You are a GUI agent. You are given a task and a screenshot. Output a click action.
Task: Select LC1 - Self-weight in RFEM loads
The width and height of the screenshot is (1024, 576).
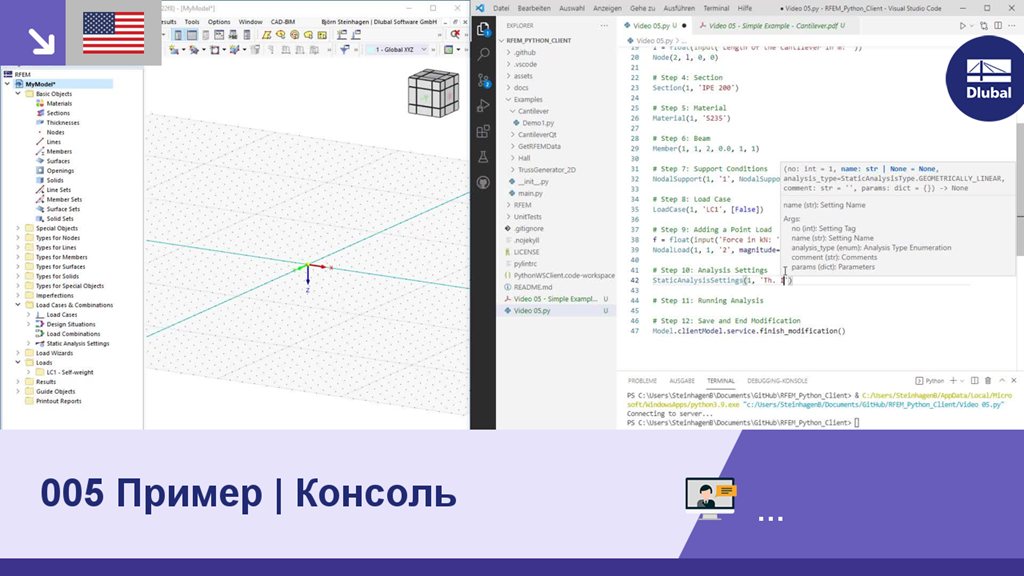point(70,372)
